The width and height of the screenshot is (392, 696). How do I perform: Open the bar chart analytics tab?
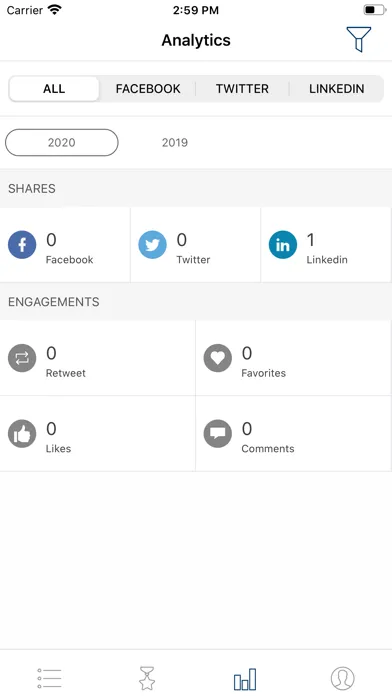click(245, 679)
